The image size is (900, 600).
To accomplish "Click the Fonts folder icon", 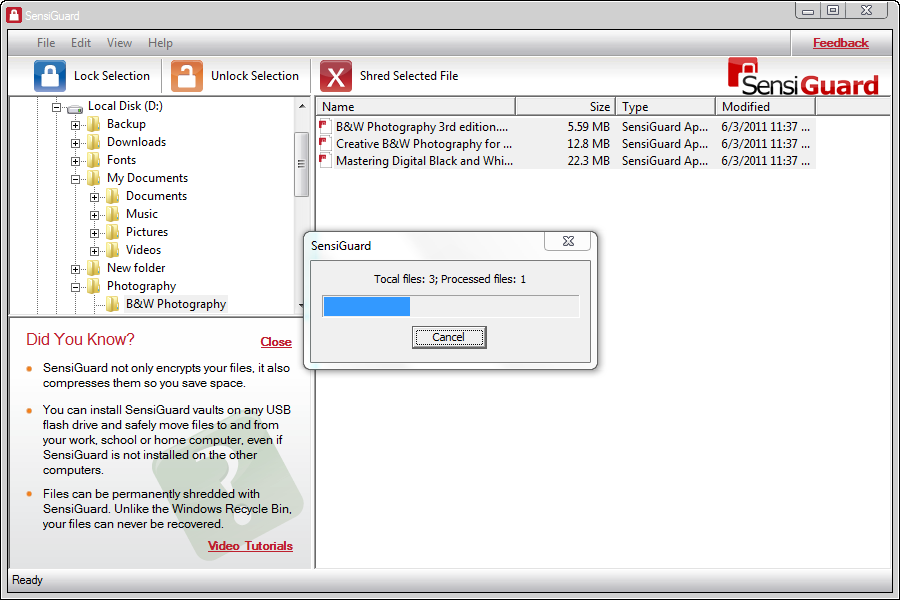I will 94,160.
